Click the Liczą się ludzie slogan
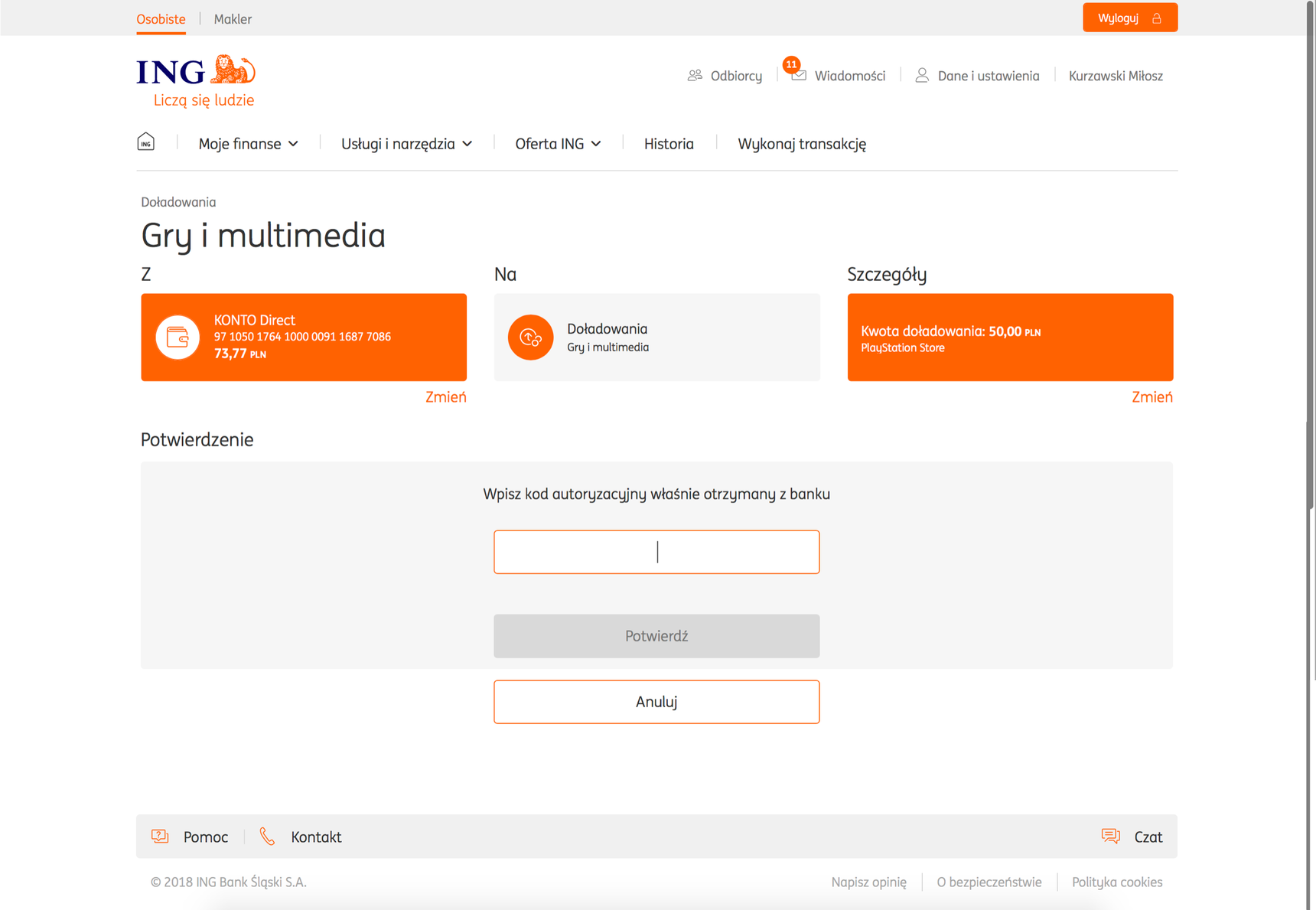Image resolution: width=1316 pixels, height=910 pixels. (204, 100)
